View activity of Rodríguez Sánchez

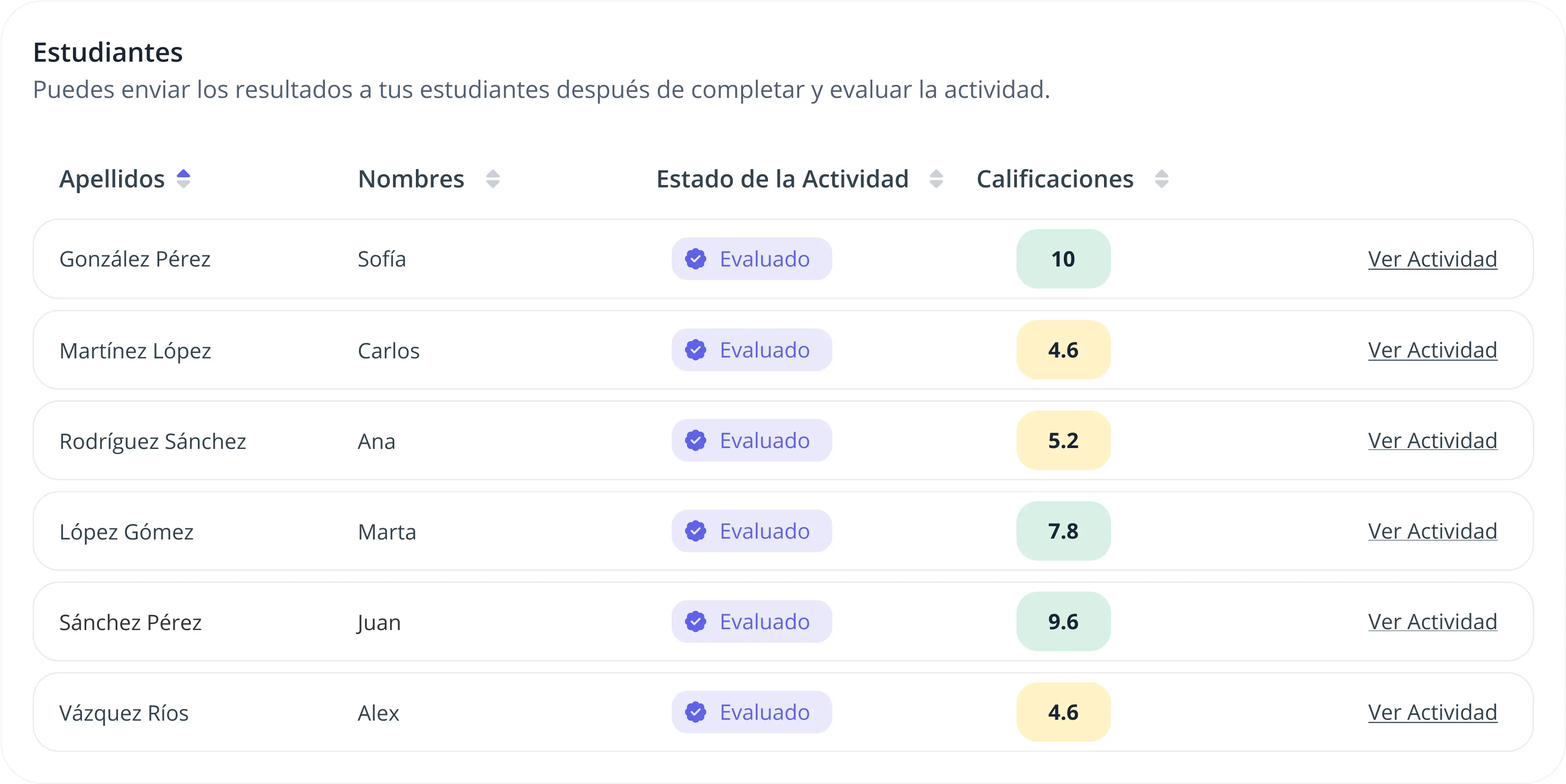(1432, 441)
